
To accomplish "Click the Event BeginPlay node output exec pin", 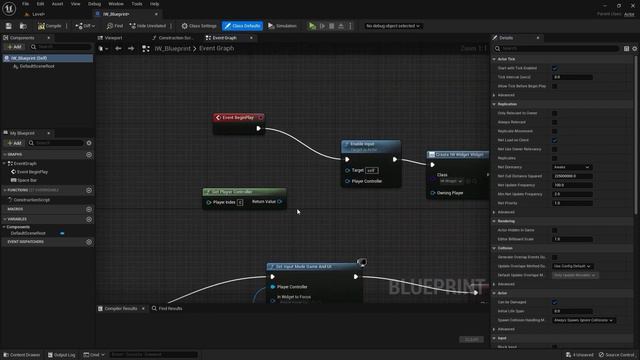I will click(258, 129).
